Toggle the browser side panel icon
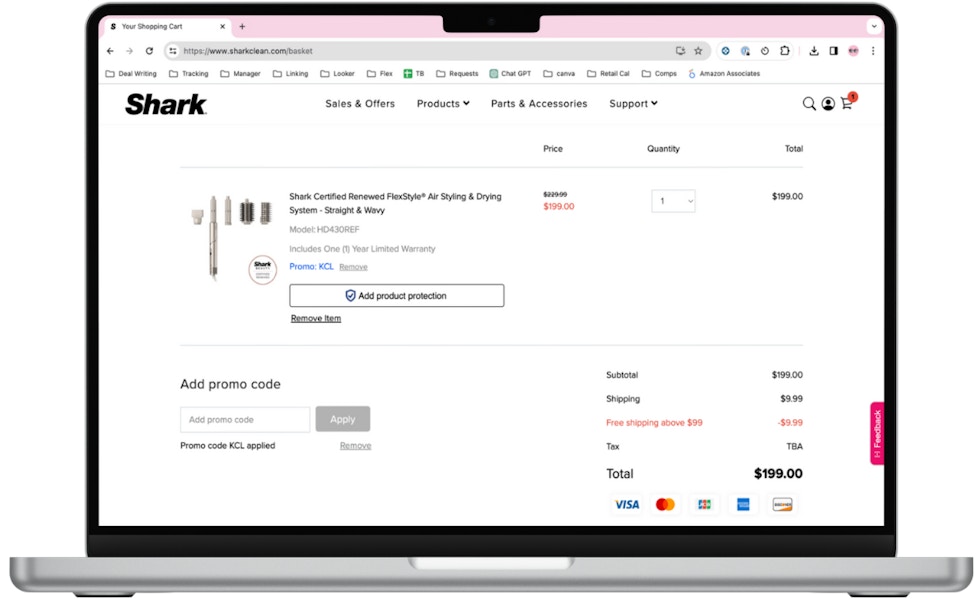Viewport: 980px width, 600px height. point(834,51)
